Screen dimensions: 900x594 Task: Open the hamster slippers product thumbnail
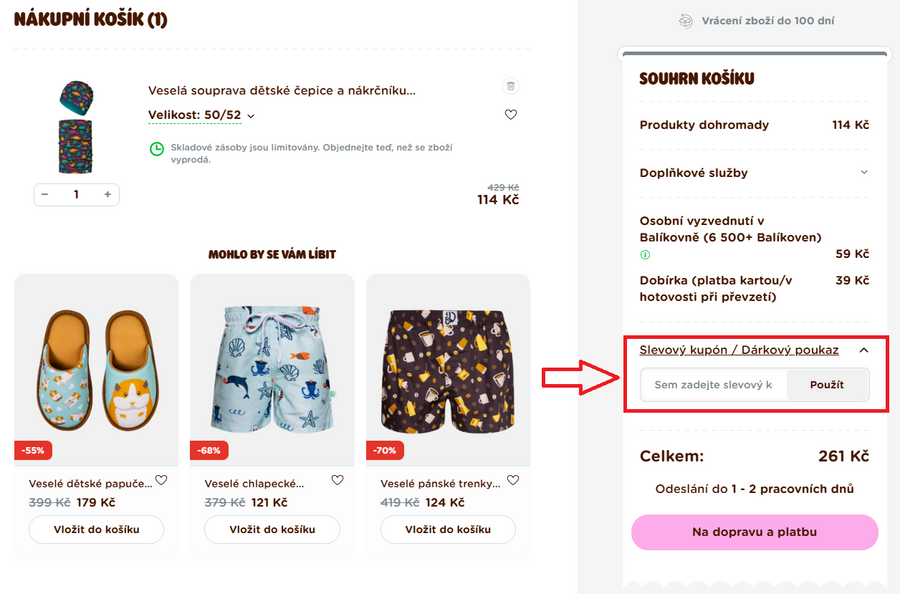[96, 368]
